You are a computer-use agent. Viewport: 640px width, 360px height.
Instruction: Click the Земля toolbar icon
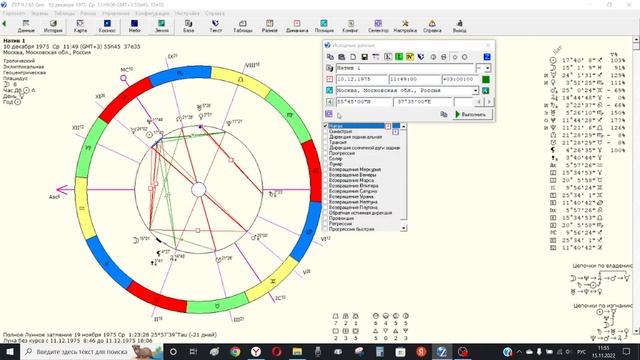coord(162,27)
